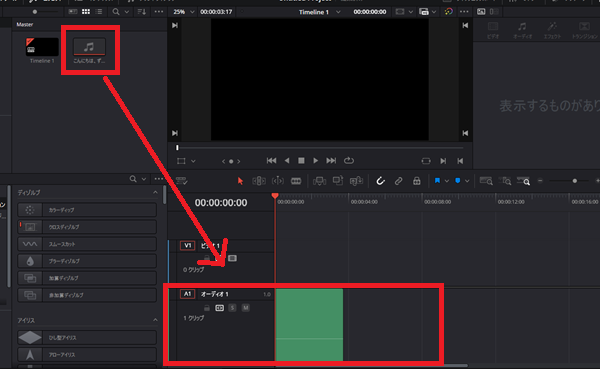Collapse the アイリス category

[155, 320]
